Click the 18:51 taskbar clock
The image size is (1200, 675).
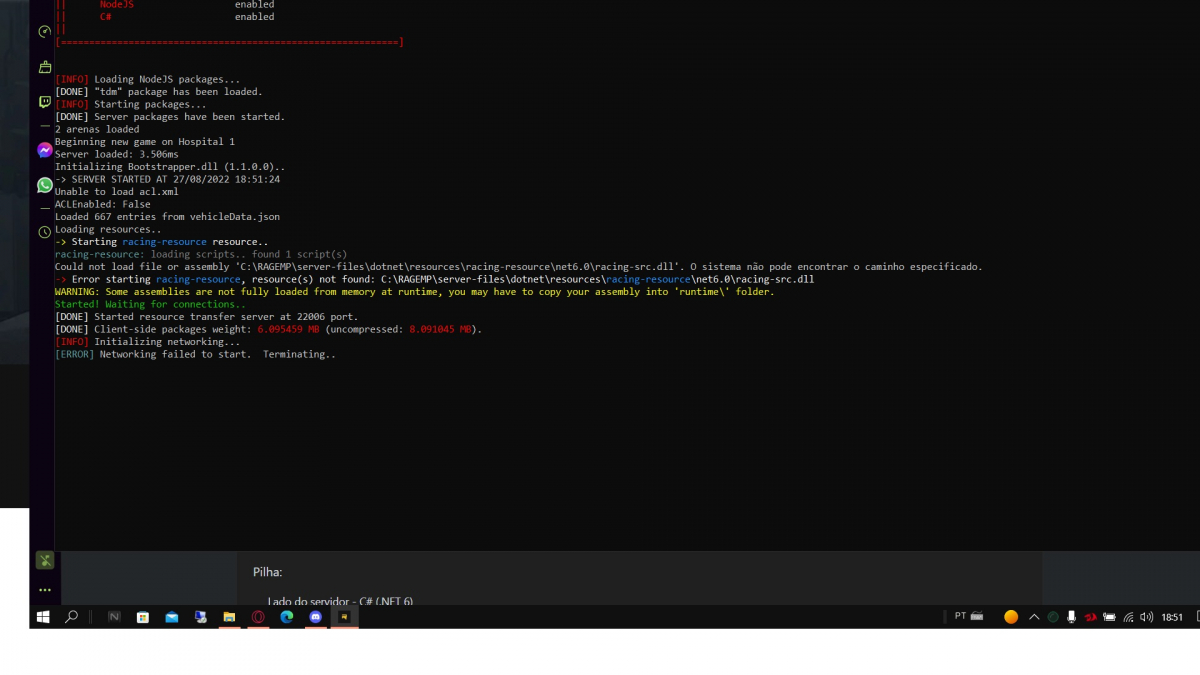point(1172,617)
